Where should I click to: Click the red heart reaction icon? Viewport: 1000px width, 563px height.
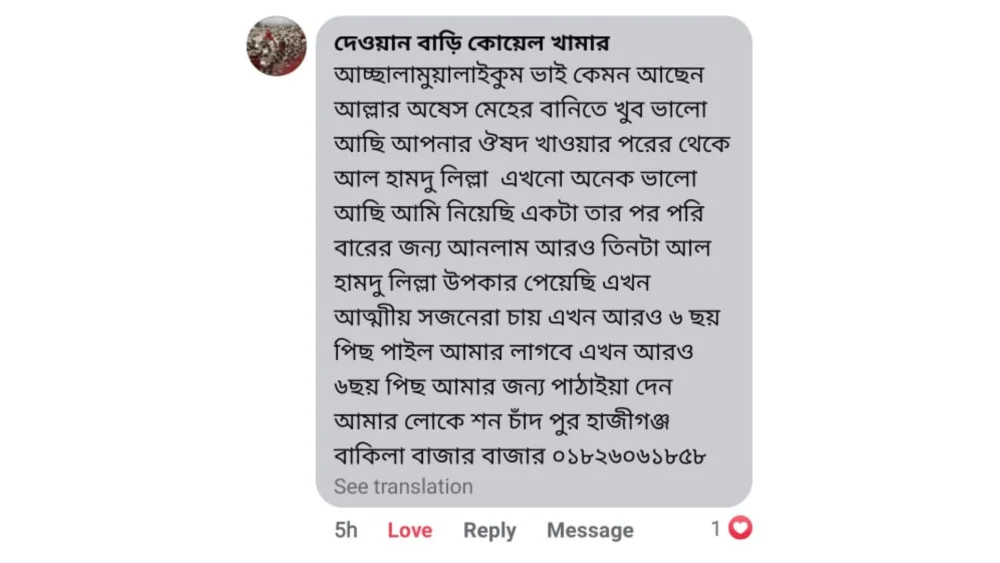(740, 528)
